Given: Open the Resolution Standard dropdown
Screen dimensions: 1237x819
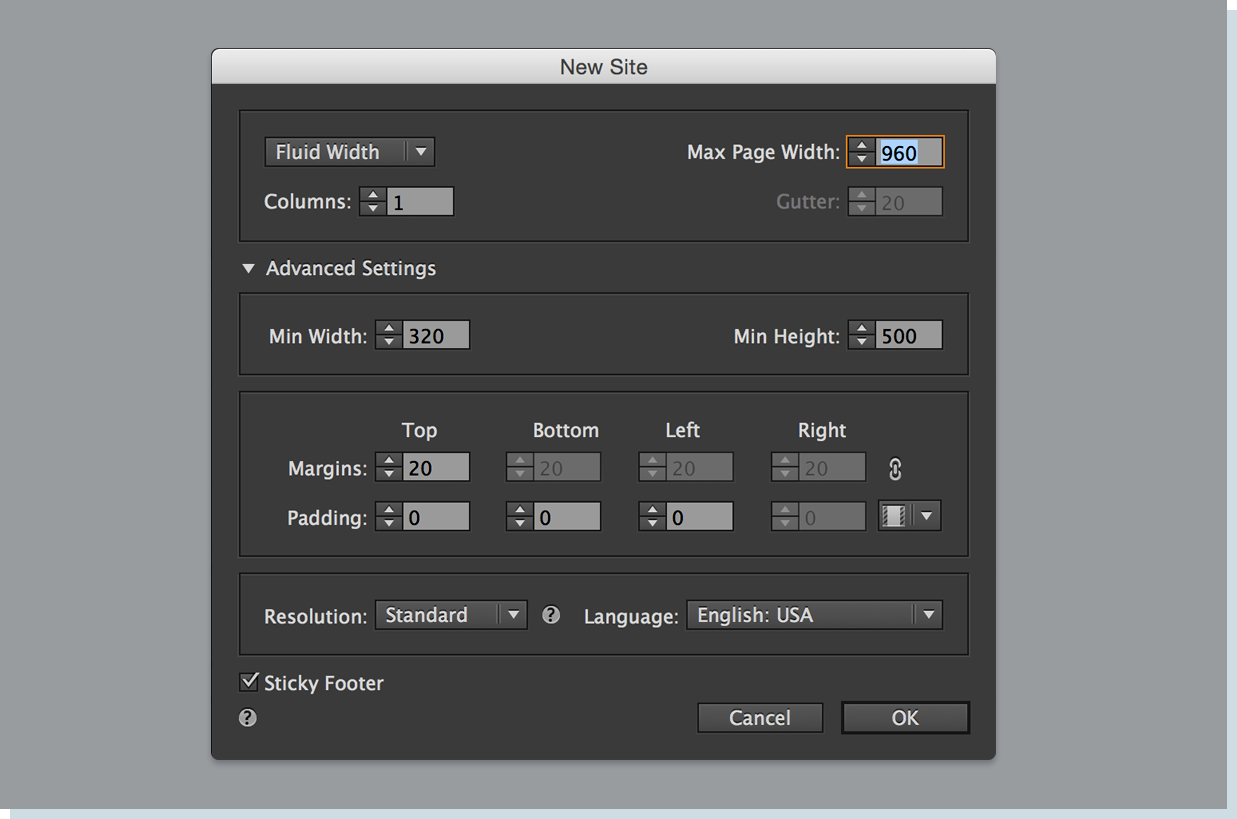Looking at the screenshot, I should 450,615.
